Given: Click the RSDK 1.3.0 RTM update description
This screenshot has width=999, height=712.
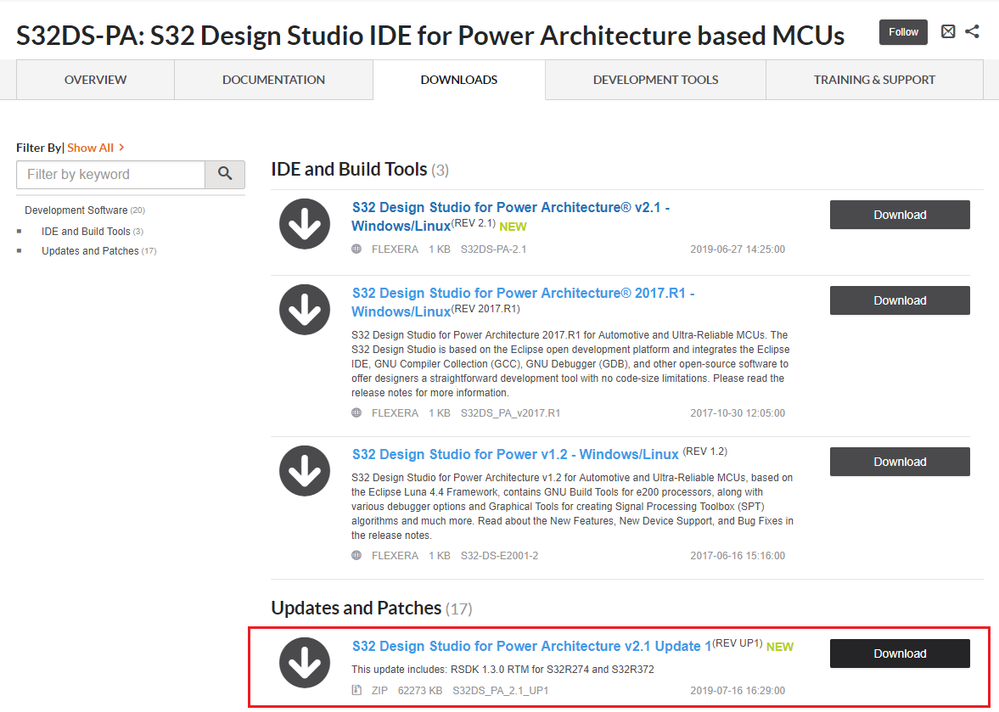Looking at the screenshot, I should point(503,669).
